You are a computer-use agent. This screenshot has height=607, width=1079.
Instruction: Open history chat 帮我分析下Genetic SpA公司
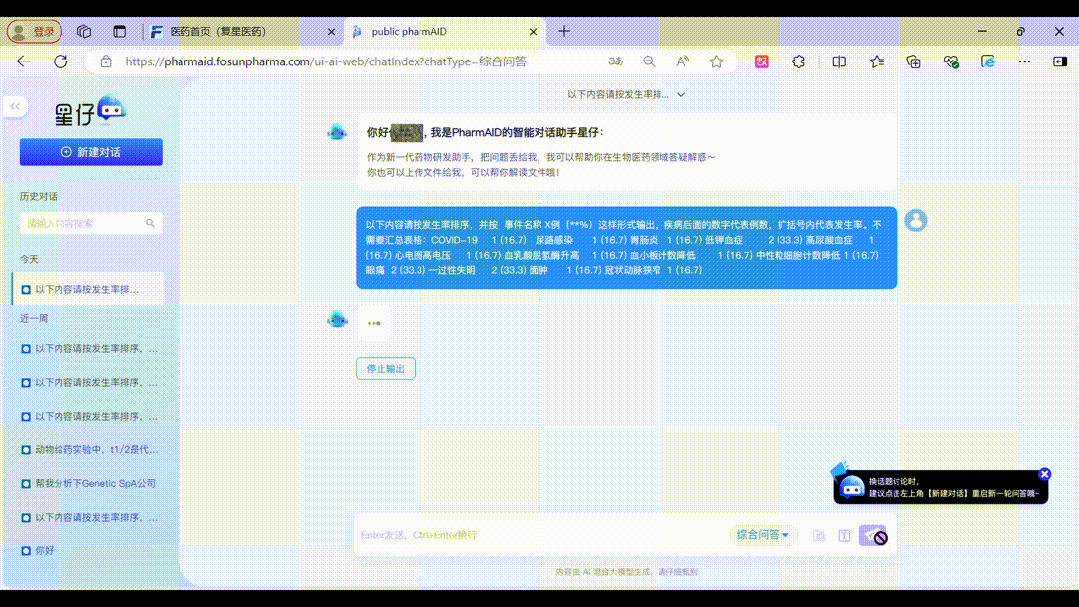[94, 483]
